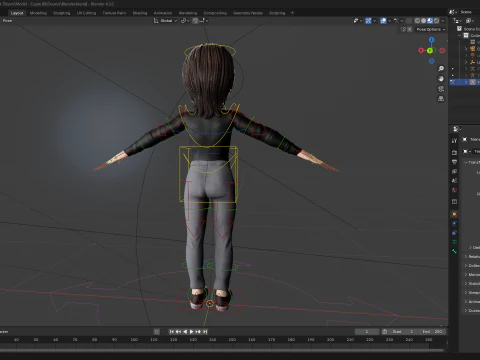Jump to the timeline end frame
Screen dimensions: 480x360
tap(205, 332)
